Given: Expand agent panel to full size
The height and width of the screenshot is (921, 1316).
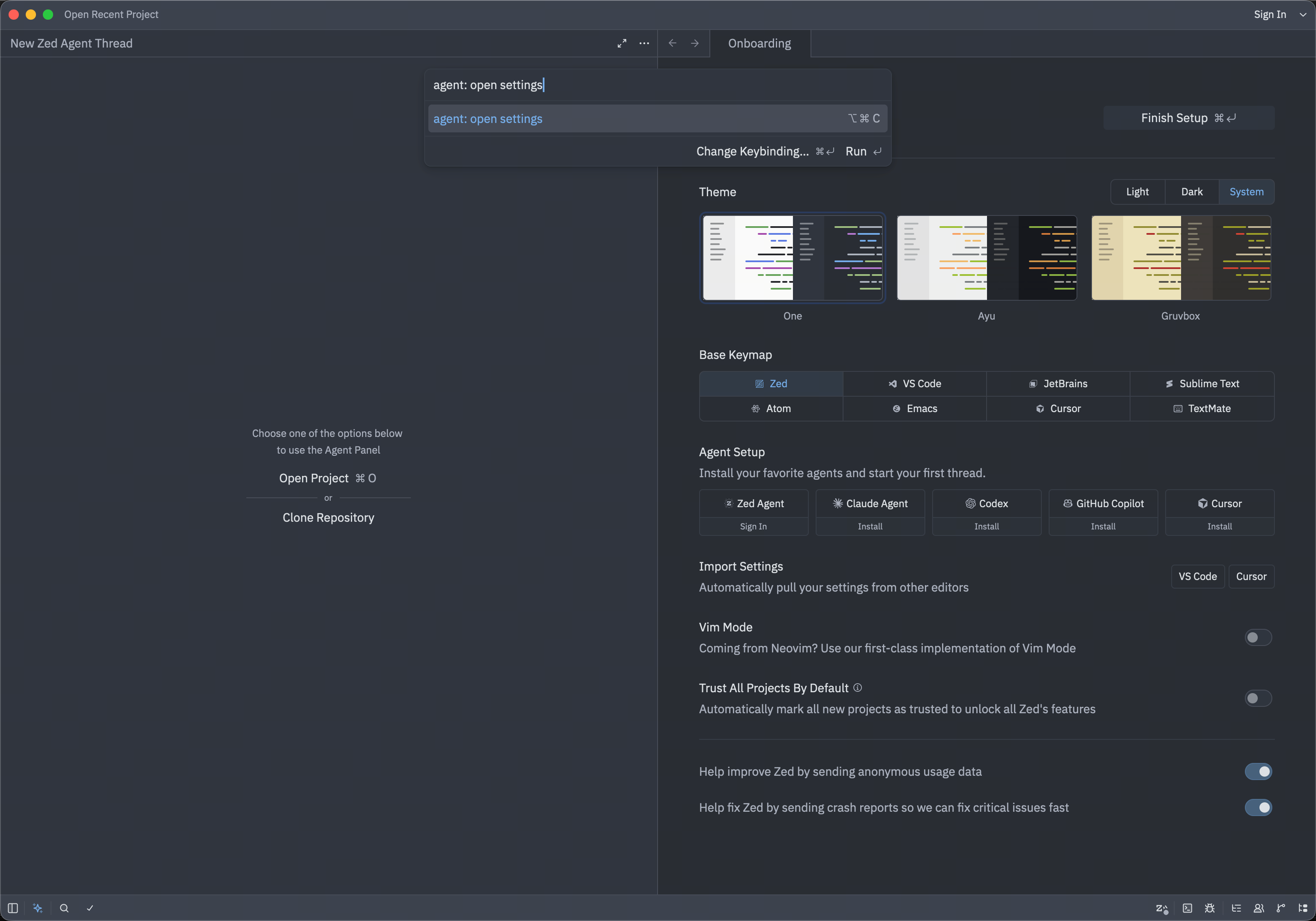Looking at the screenshot, I should click(622, 44).
